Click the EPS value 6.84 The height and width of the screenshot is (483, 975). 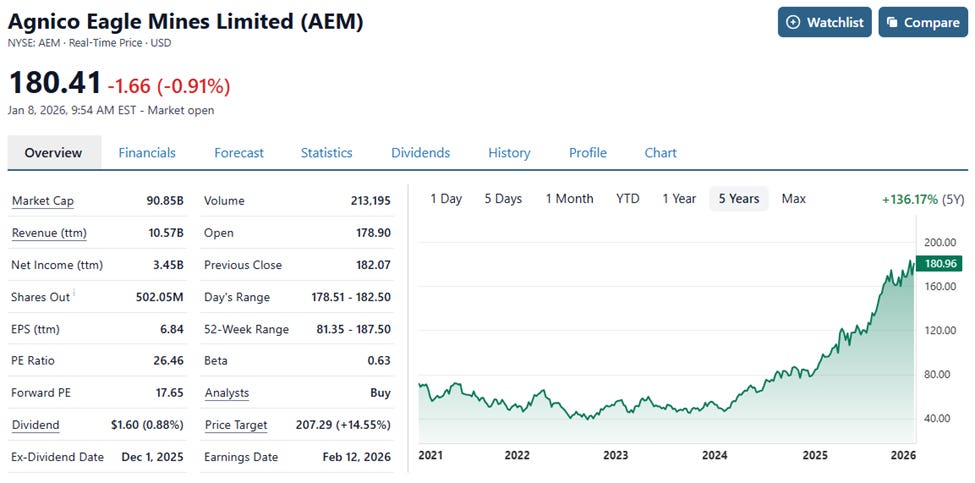coord(172,329)
